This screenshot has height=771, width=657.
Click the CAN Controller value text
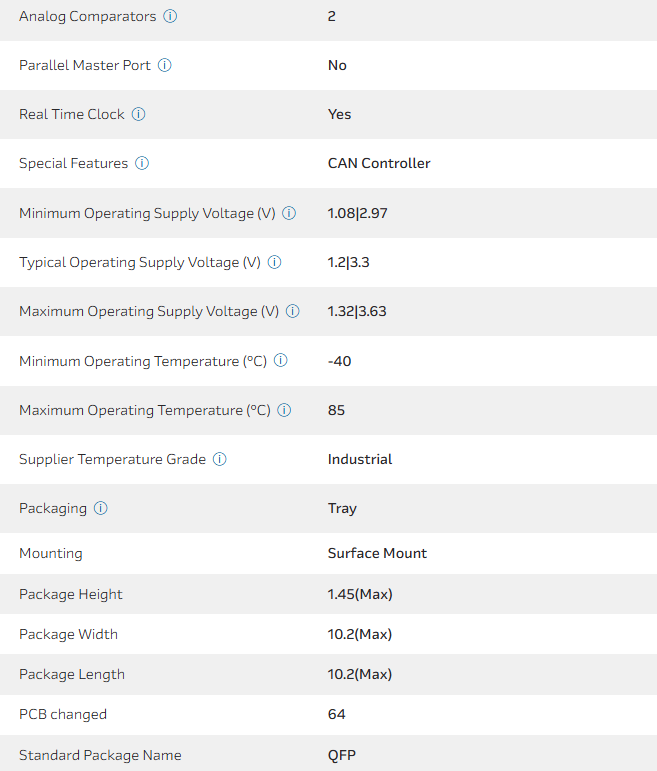[379, 163]
